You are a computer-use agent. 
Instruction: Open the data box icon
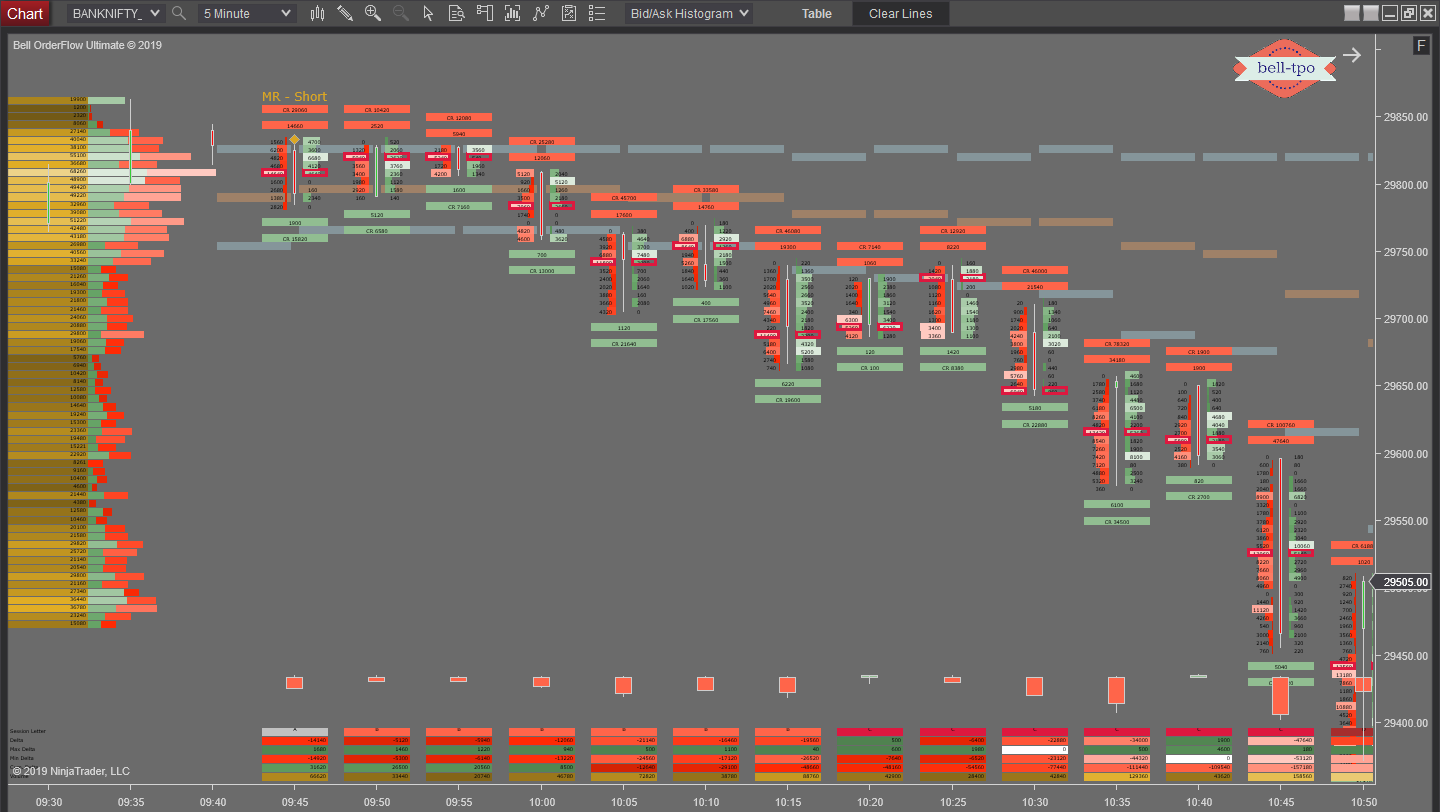(x=456, y=14)
